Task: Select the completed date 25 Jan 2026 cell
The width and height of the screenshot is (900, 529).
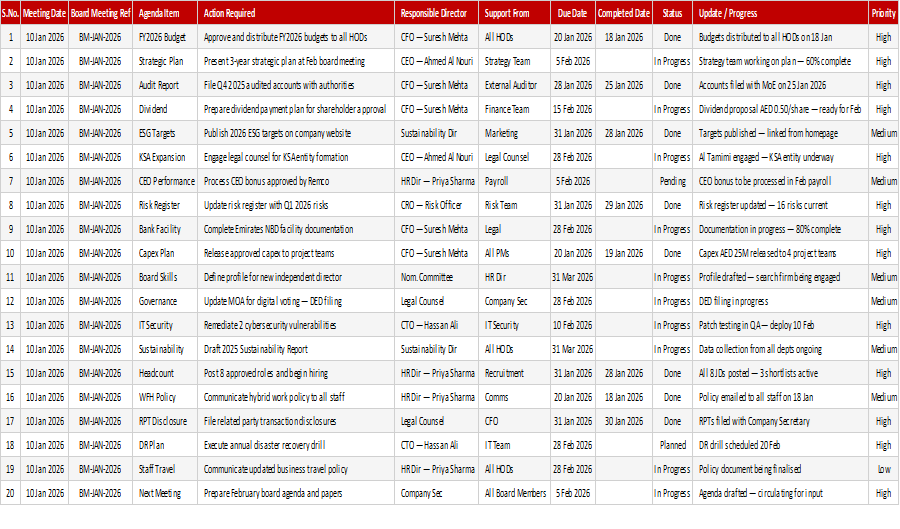Action: point(624,85)
